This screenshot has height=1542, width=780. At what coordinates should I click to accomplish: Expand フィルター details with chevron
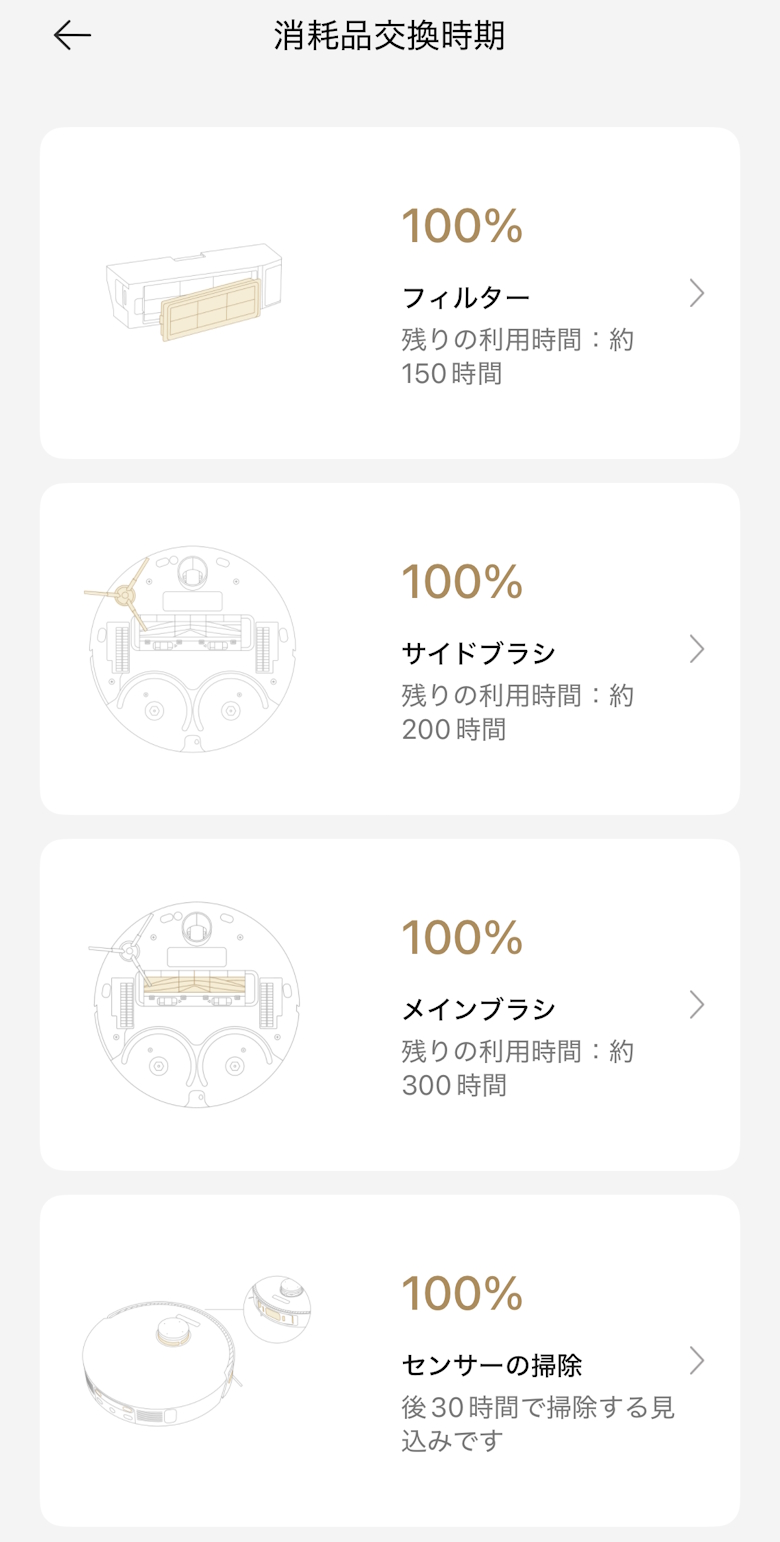coord(697,293)
